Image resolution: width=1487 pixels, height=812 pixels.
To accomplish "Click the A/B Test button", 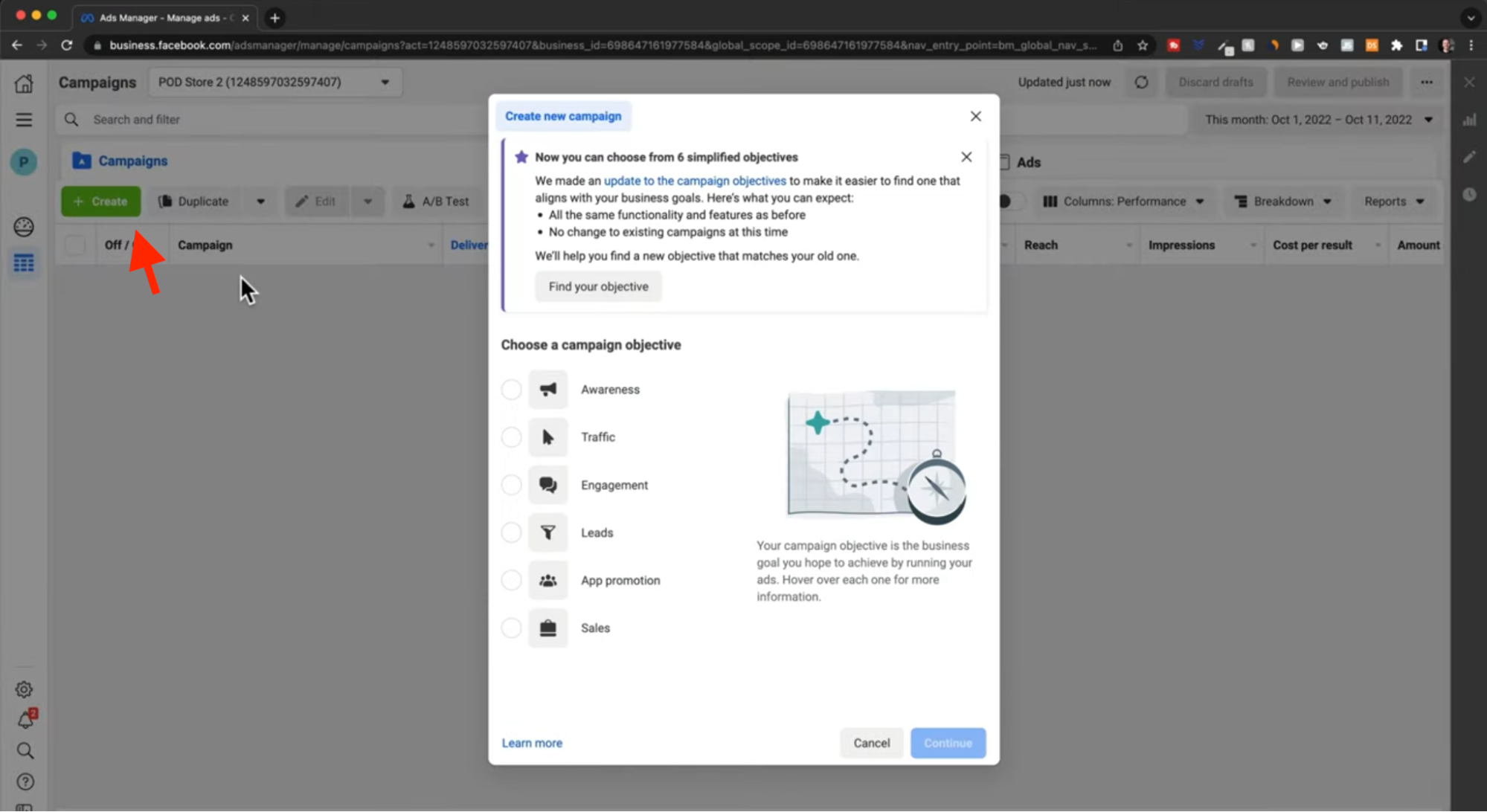I will 436,202.
